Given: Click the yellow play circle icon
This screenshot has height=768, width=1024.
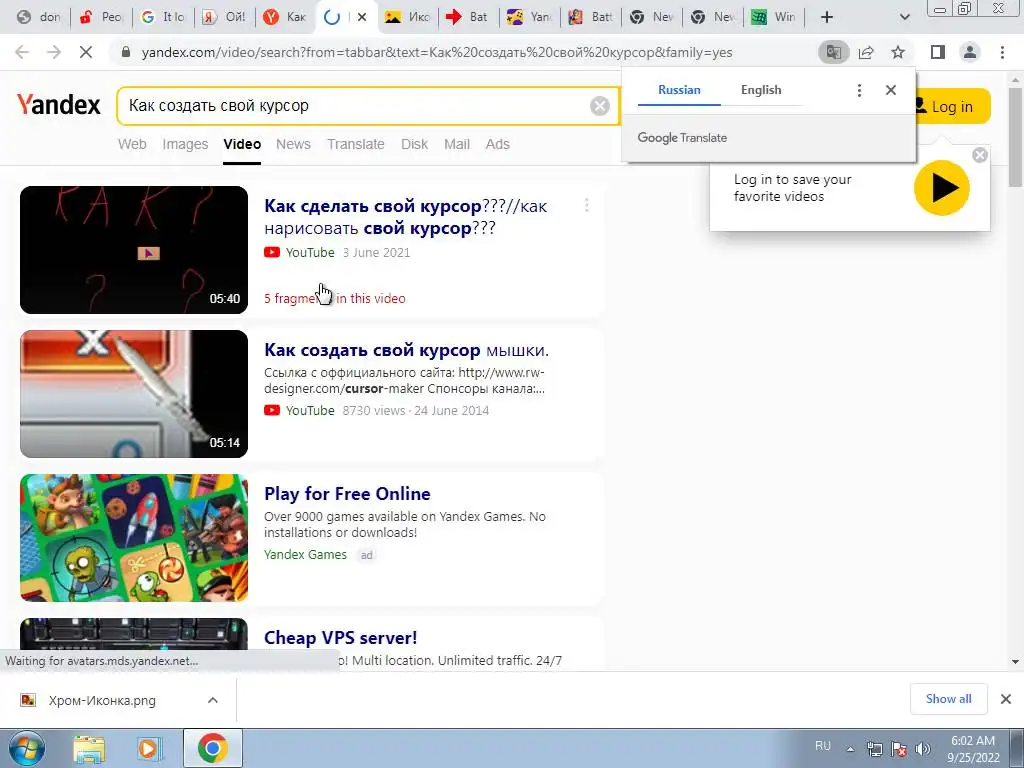Looking at the screenshot, I should click(x=941, y=188).
